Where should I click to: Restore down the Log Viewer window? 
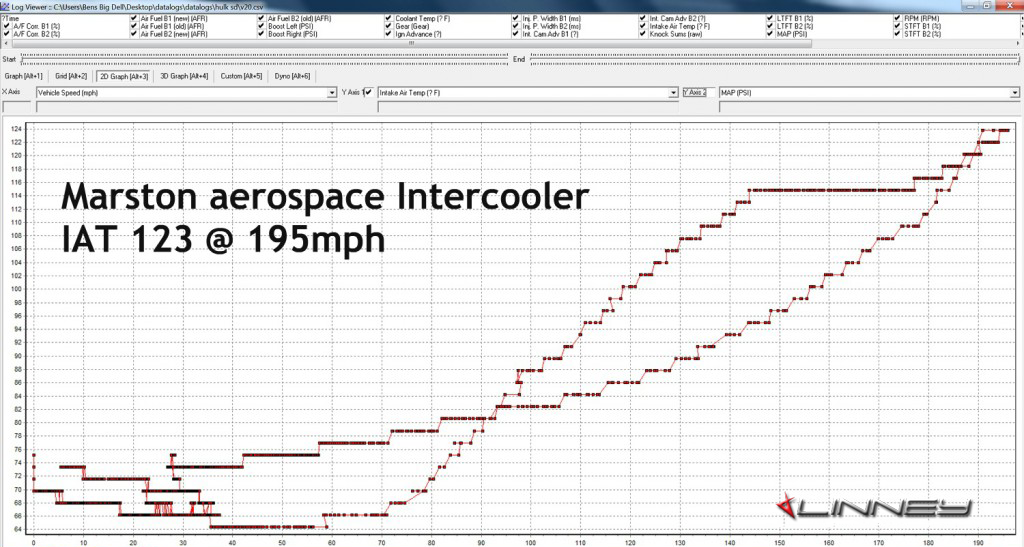(988, 5)
